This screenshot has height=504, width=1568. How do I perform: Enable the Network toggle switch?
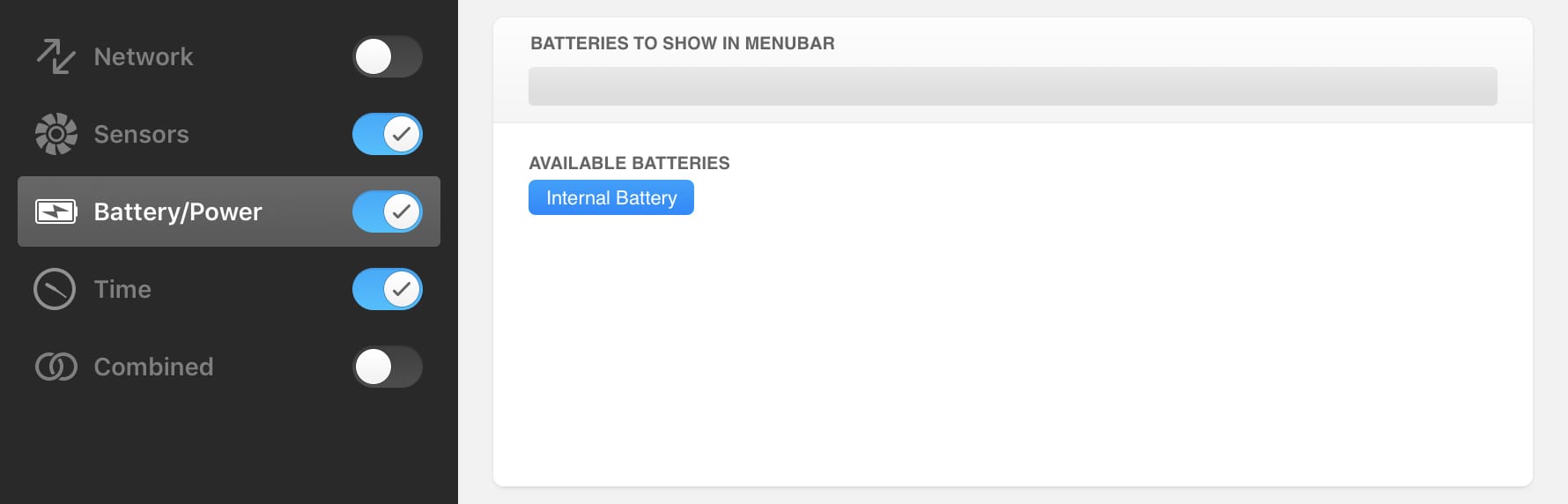[388, 56]
